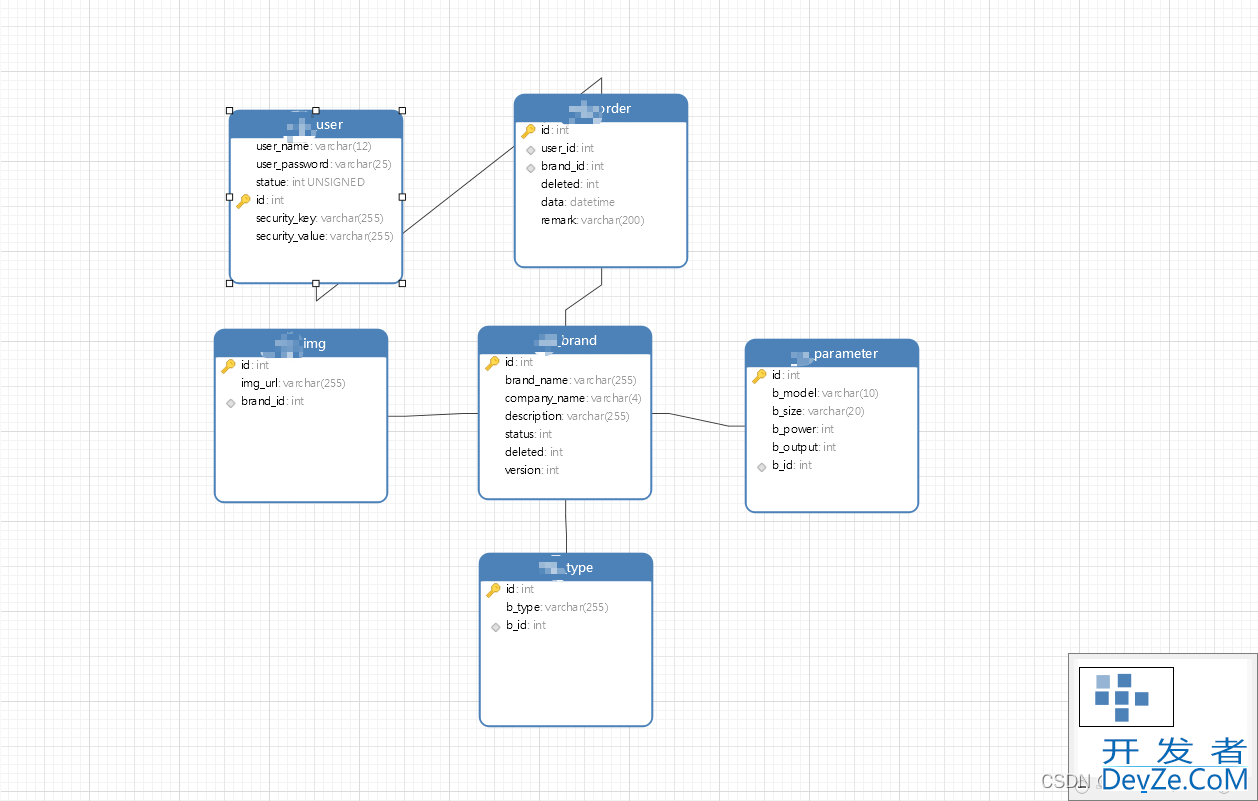Image resolution: width=1258 pixels, height=801 pixels.
Task: Select the relation line between img and brand
Action: pos(433,415)
